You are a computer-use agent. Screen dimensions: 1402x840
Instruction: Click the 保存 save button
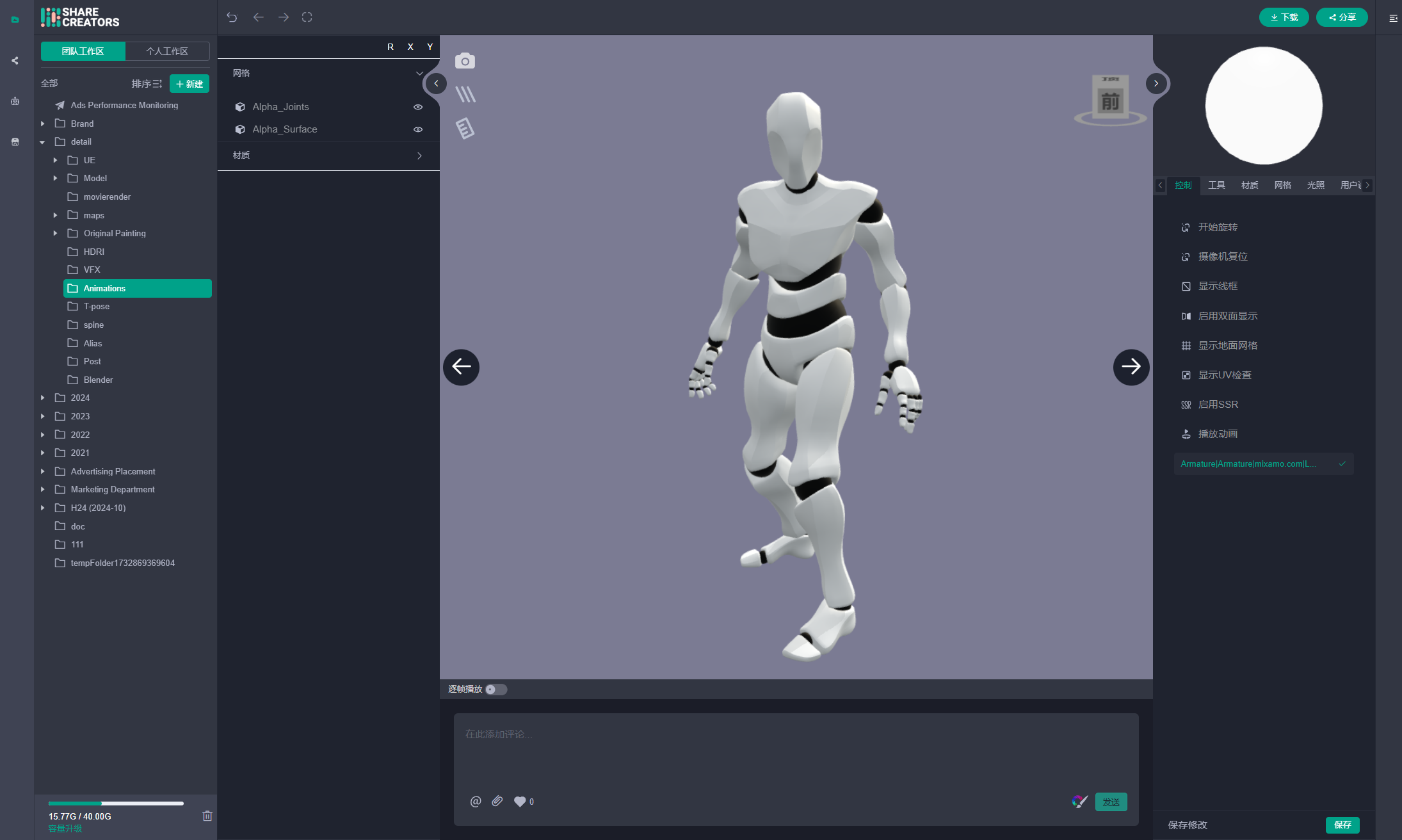tap(1342, 825)
